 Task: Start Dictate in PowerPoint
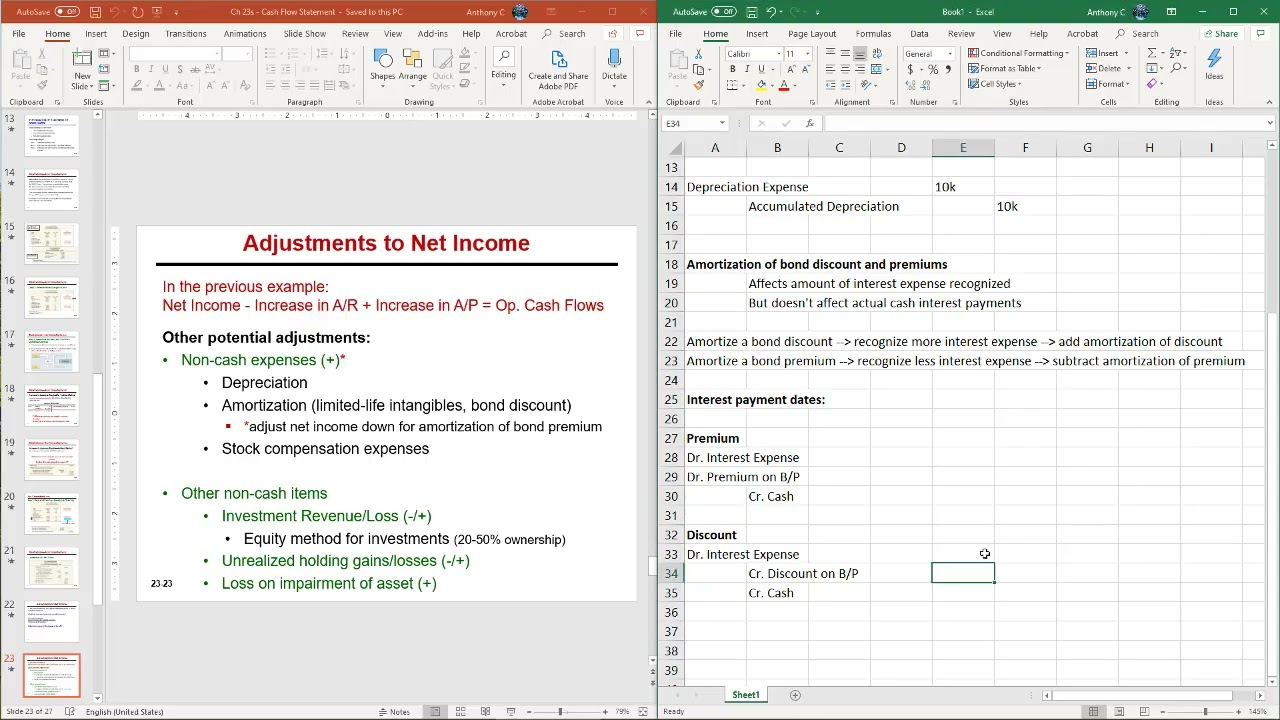pos(614,67)
